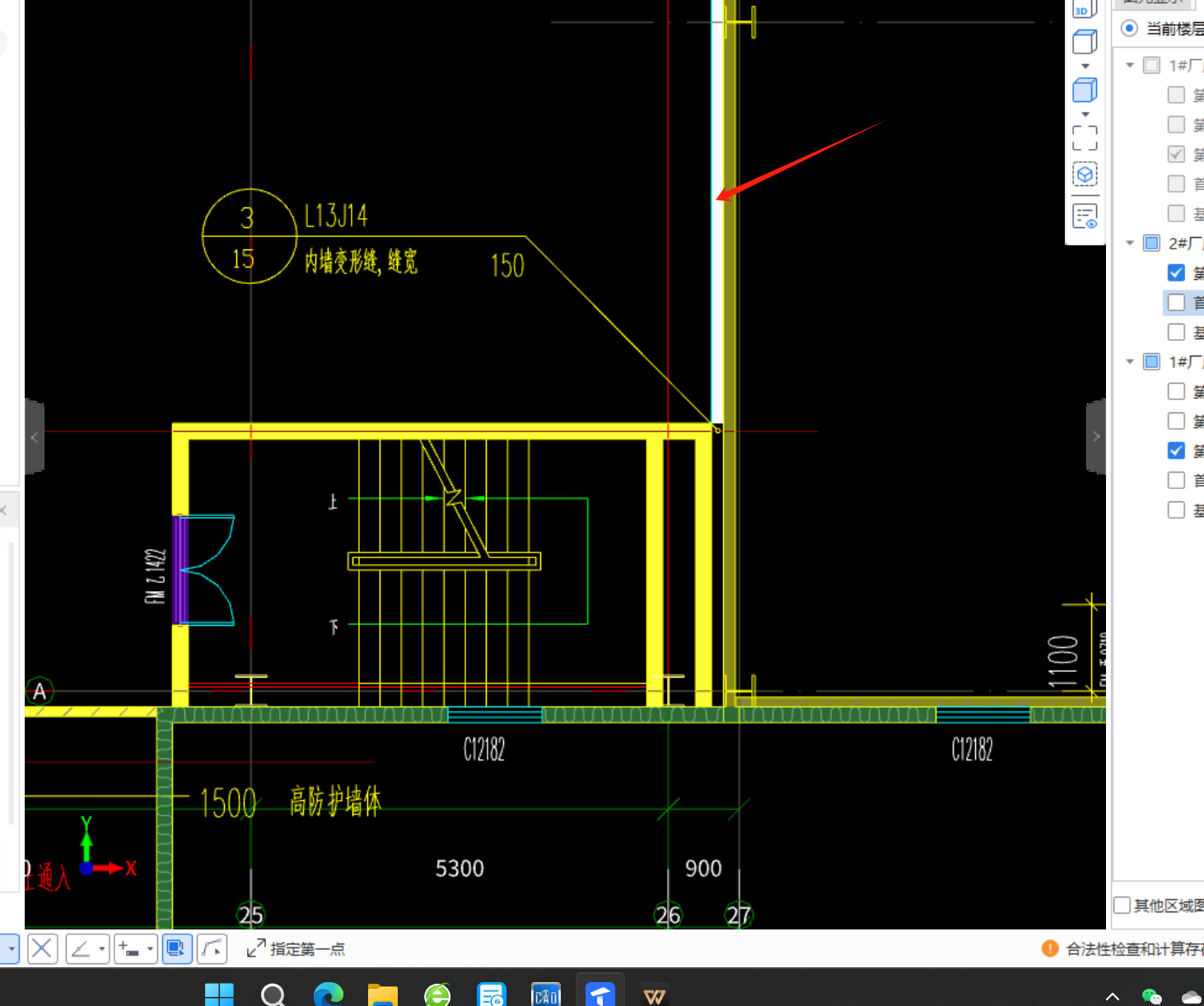Open dropdown arrow under solid cube icon
The width and height of the screenshot is (1204, 1006).
[1085, 114]
